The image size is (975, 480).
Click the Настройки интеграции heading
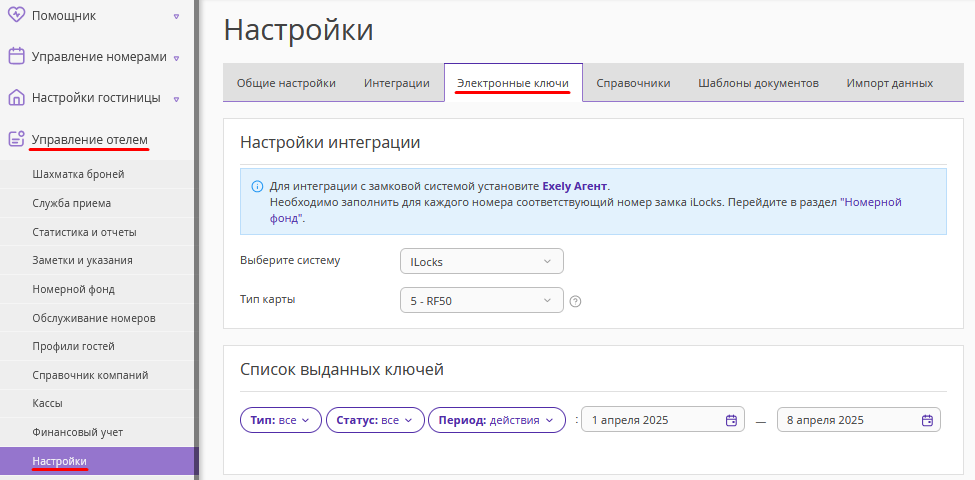330,142
